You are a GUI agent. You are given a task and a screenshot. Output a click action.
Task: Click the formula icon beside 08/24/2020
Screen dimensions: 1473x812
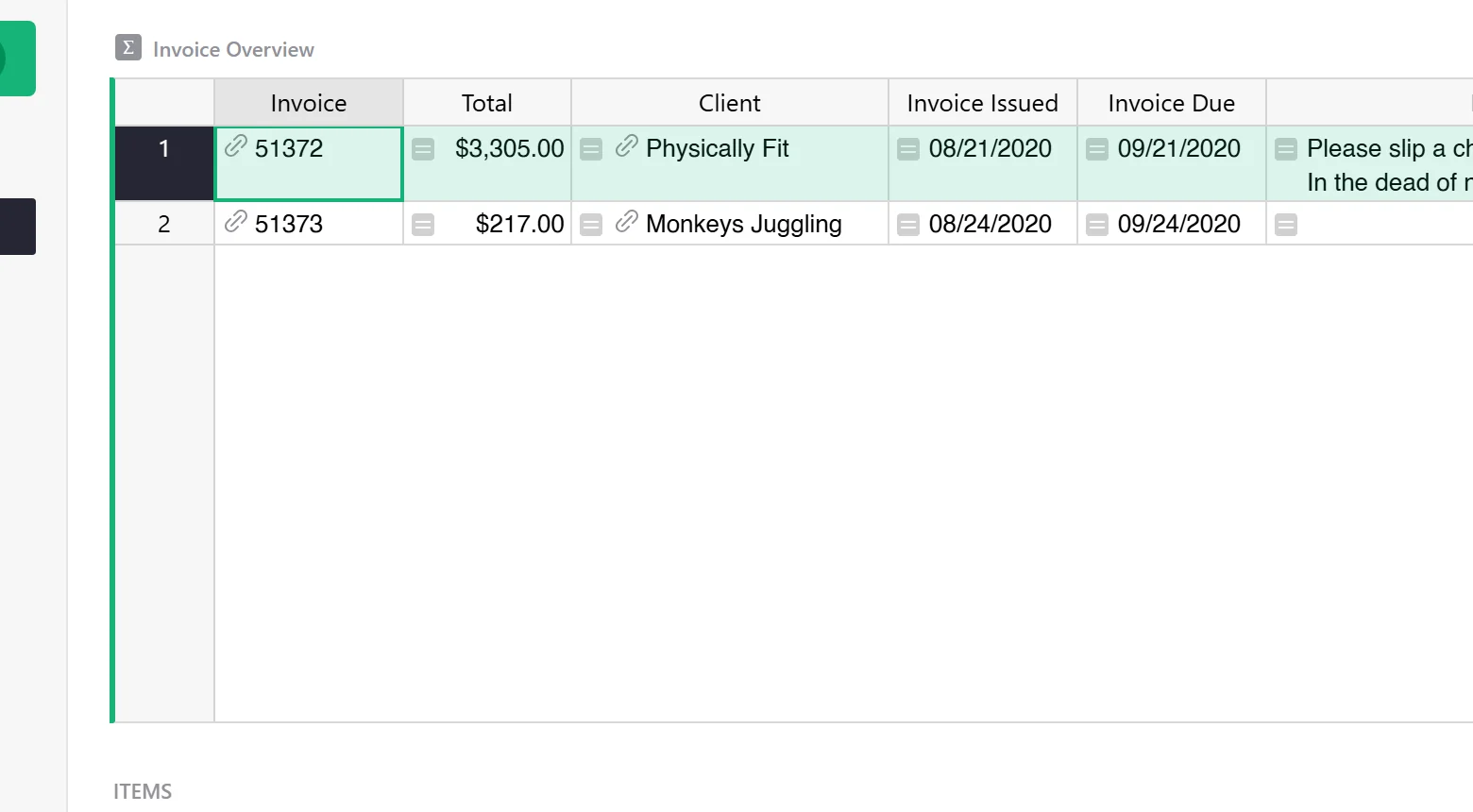click(x=908, y=225)
